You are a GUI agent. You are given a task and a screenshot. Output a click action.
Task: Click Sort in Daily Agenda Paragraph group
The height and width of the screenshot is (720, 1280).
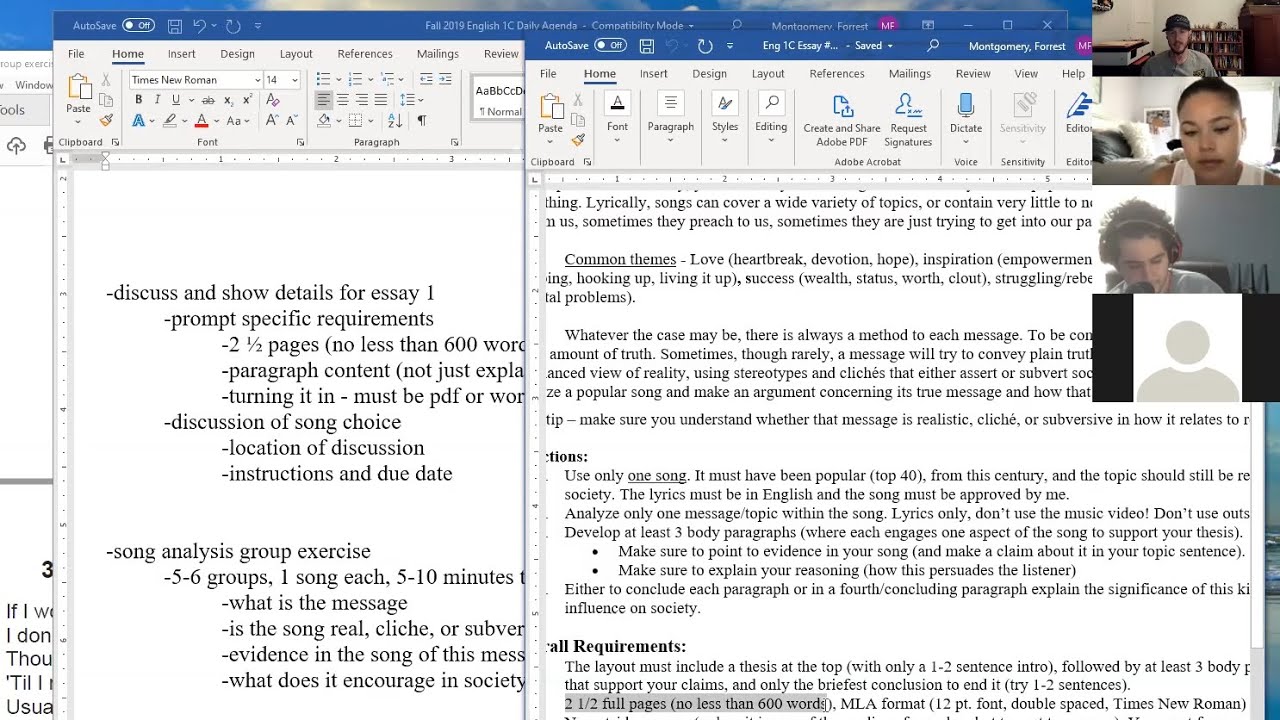click(x=395, y=121)
